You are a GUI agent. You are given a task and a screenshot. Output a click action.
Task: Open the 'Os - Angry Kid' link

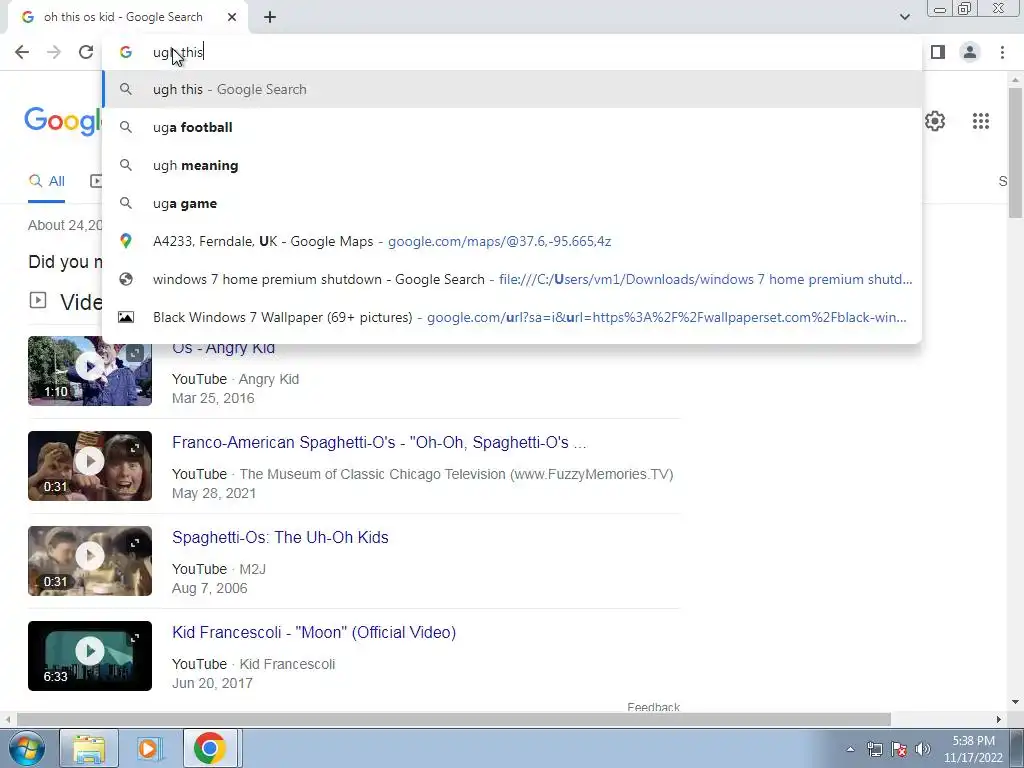223,348
